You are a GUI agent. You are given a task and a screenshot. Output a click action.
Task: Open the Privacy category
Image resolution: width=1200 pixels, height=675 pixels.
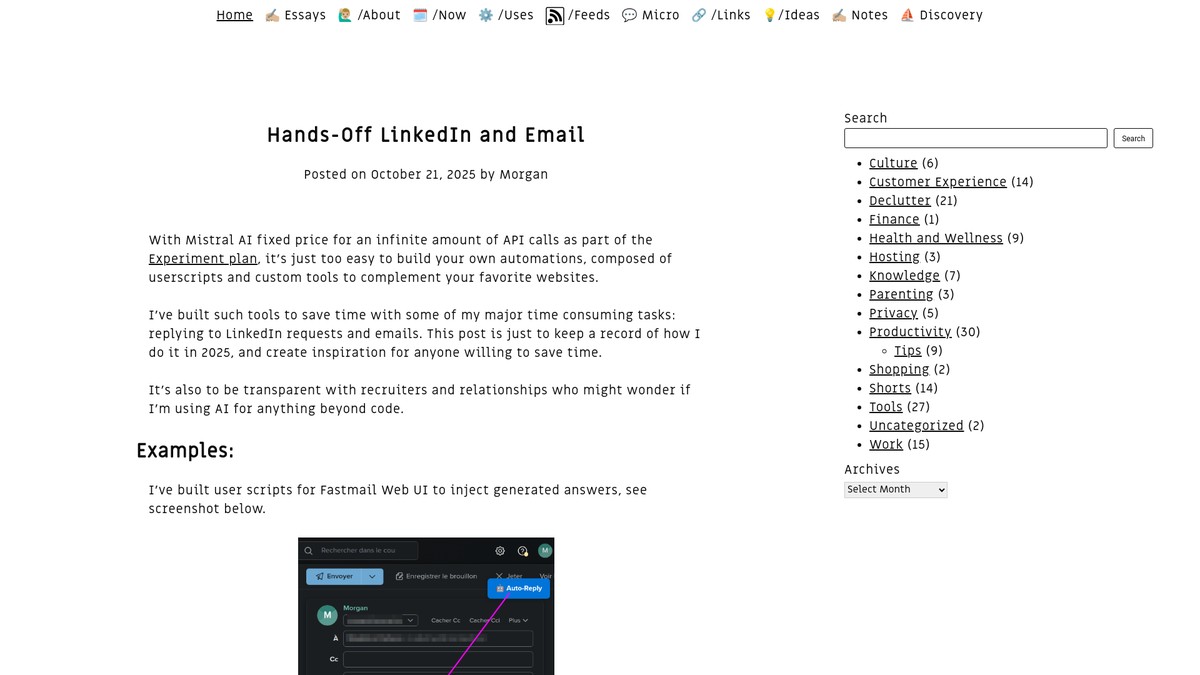(893, 313)
